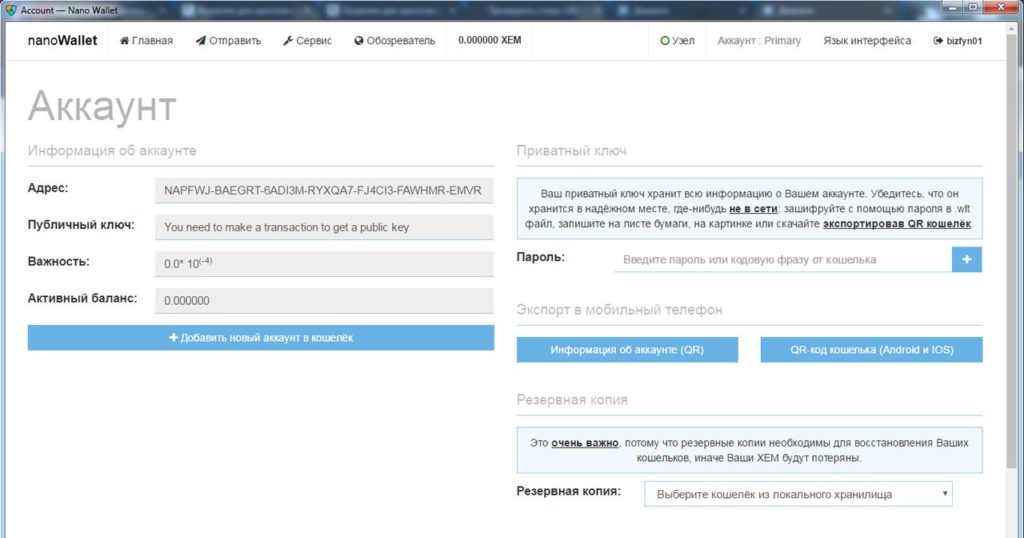Show account info QR code
This screenshot has width=1024, height=538.
pyautogui.click(x=627, y=350)
